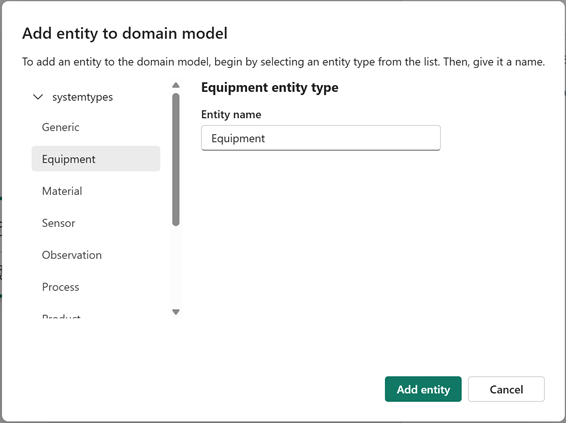Click the scrollbar down arrow in type list

click(x=176, y=312)
